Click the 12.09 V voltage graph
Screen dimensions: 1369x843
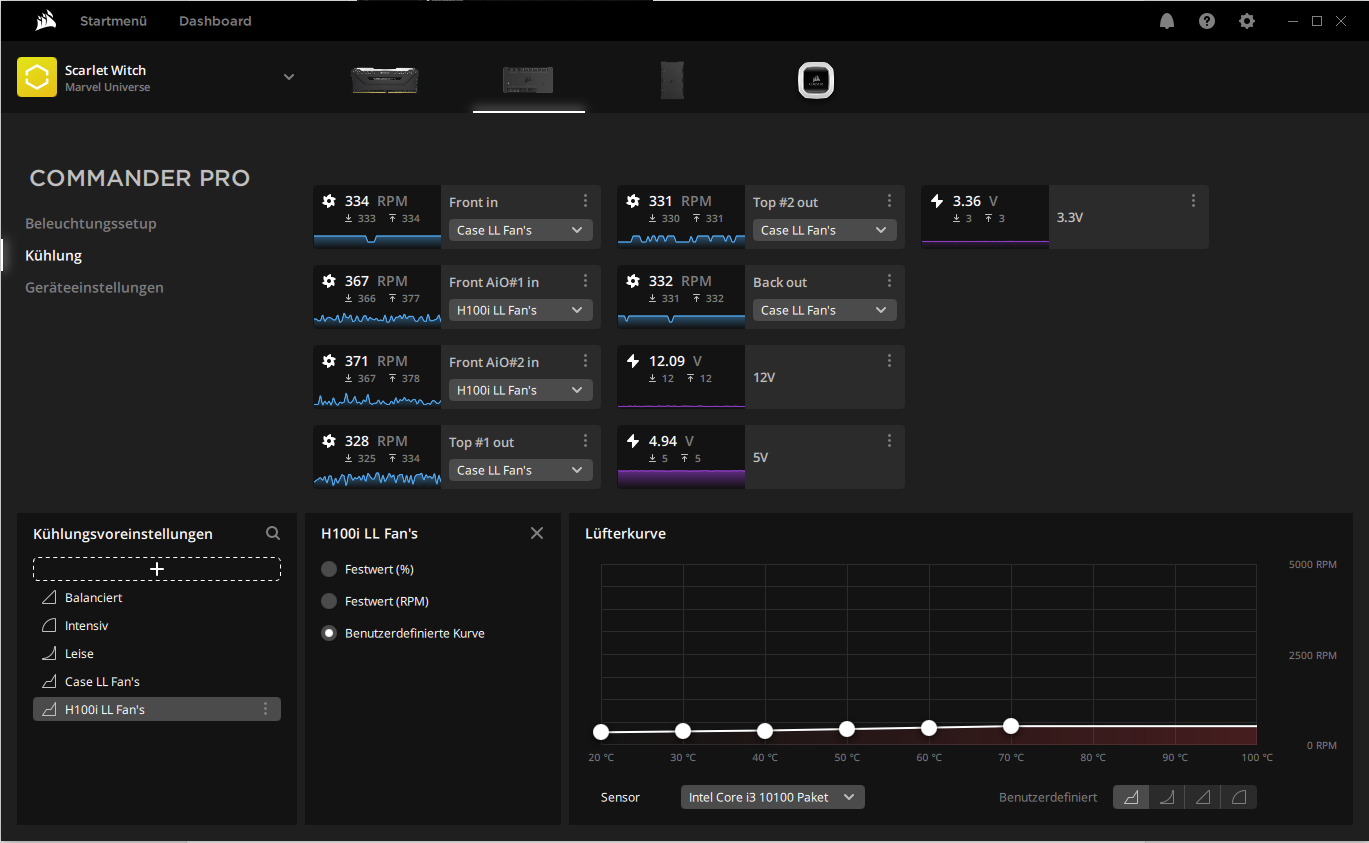click(x=681, y=377)
